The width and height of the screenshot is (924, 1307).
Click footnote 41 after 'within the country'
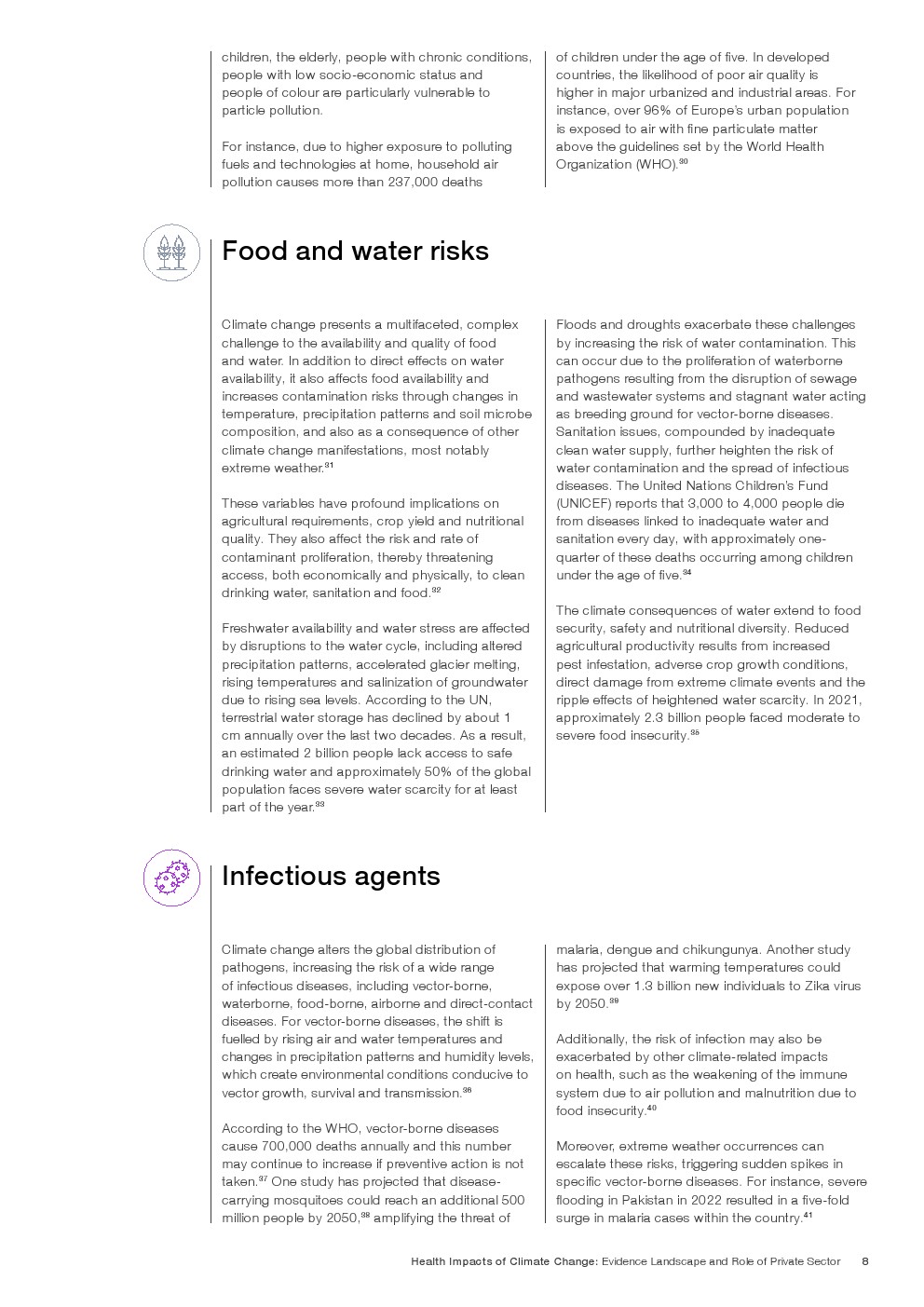(x=808, y=1215)
